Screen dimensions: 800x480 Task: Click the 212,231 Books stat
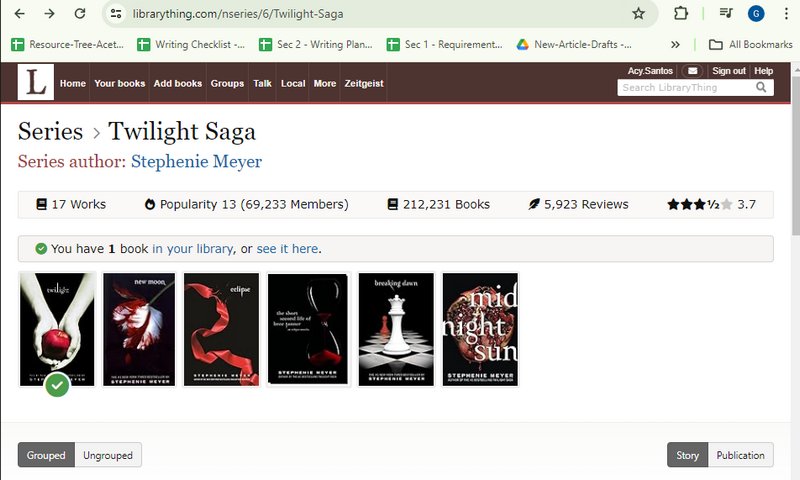(438, 205)
